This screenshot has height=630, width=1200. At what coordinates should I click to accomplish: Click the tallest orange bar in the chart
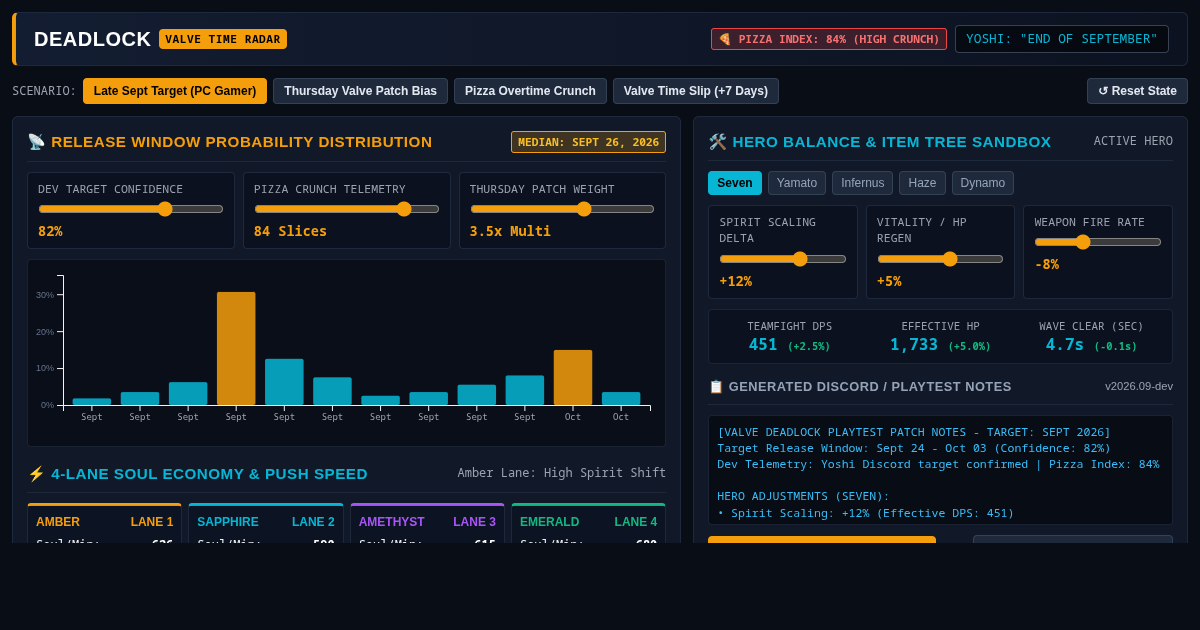tap(236, 348)
